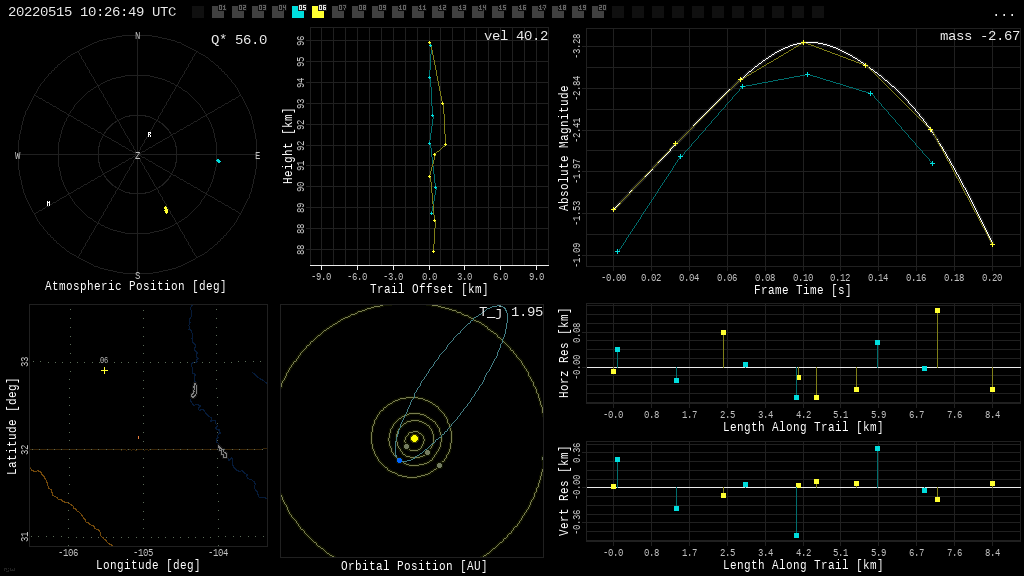Toggle the yellow station 06 indicator
Viewport: 1024px width, 576px height.
click(x=318, y=12)
